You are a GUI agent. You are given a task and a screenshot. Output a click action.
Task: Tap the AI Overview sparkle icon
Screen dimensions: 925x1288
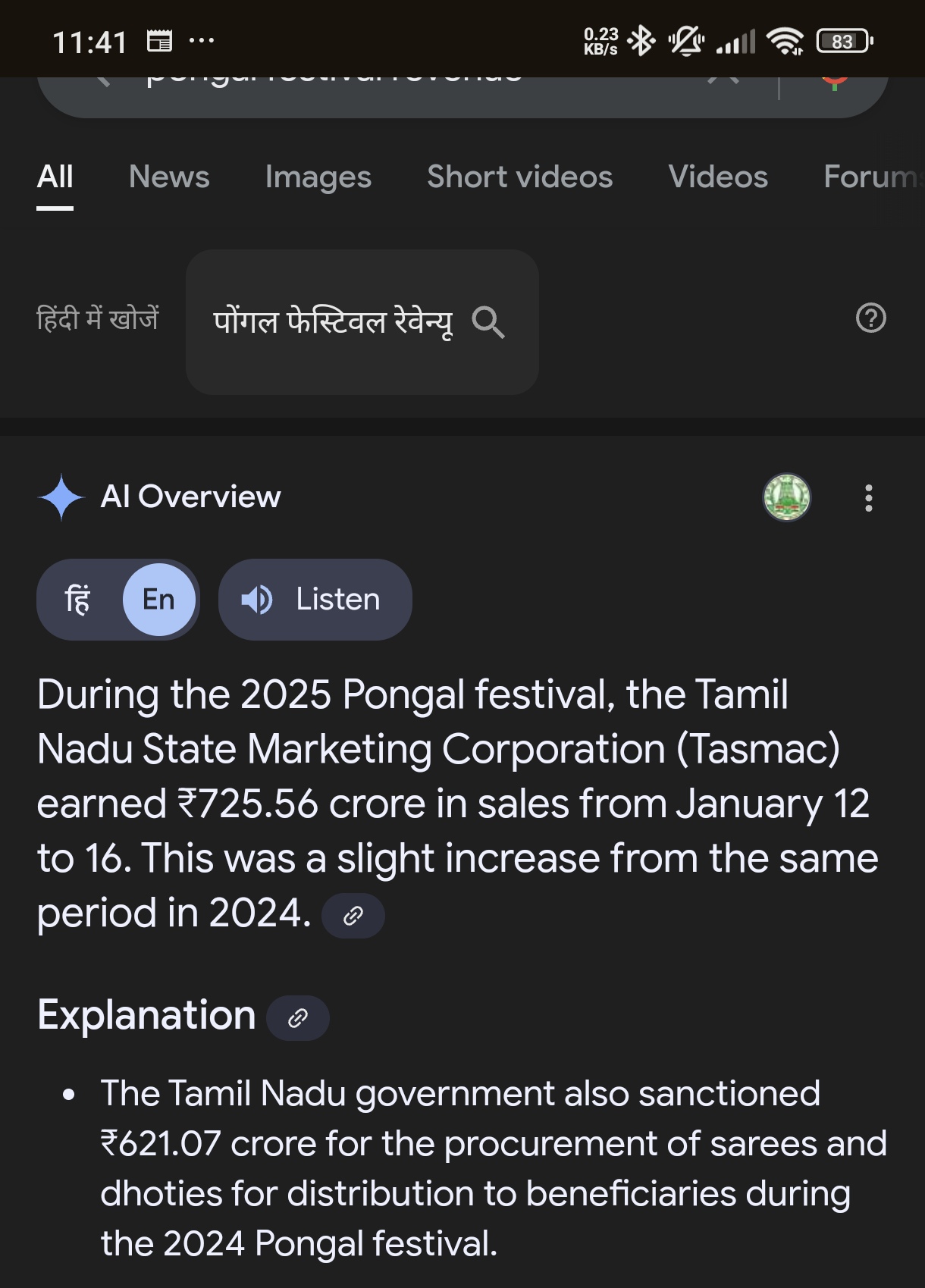tap(61, 497)
